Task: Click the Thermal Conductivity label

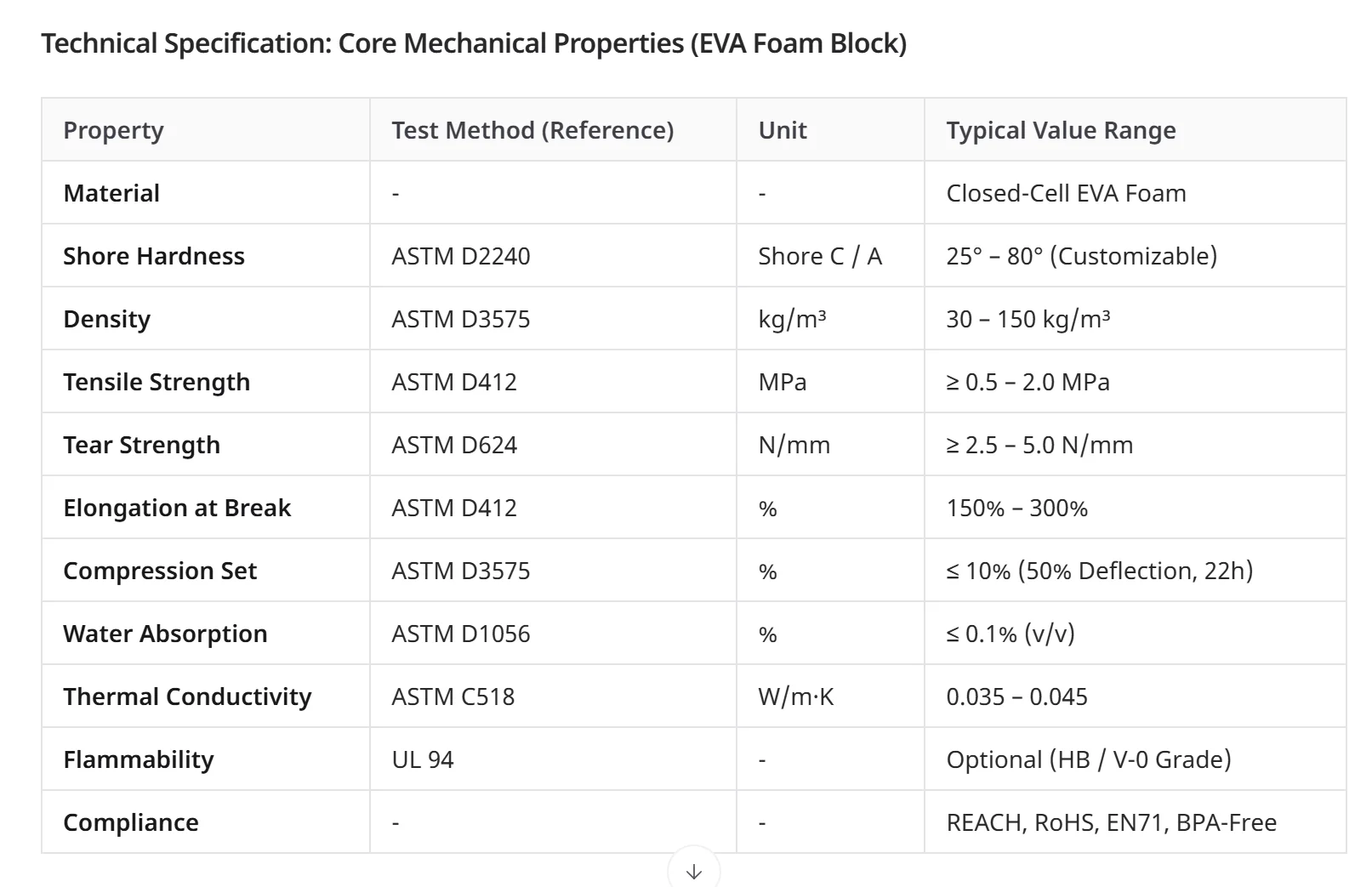Action: tap(187, 697)
